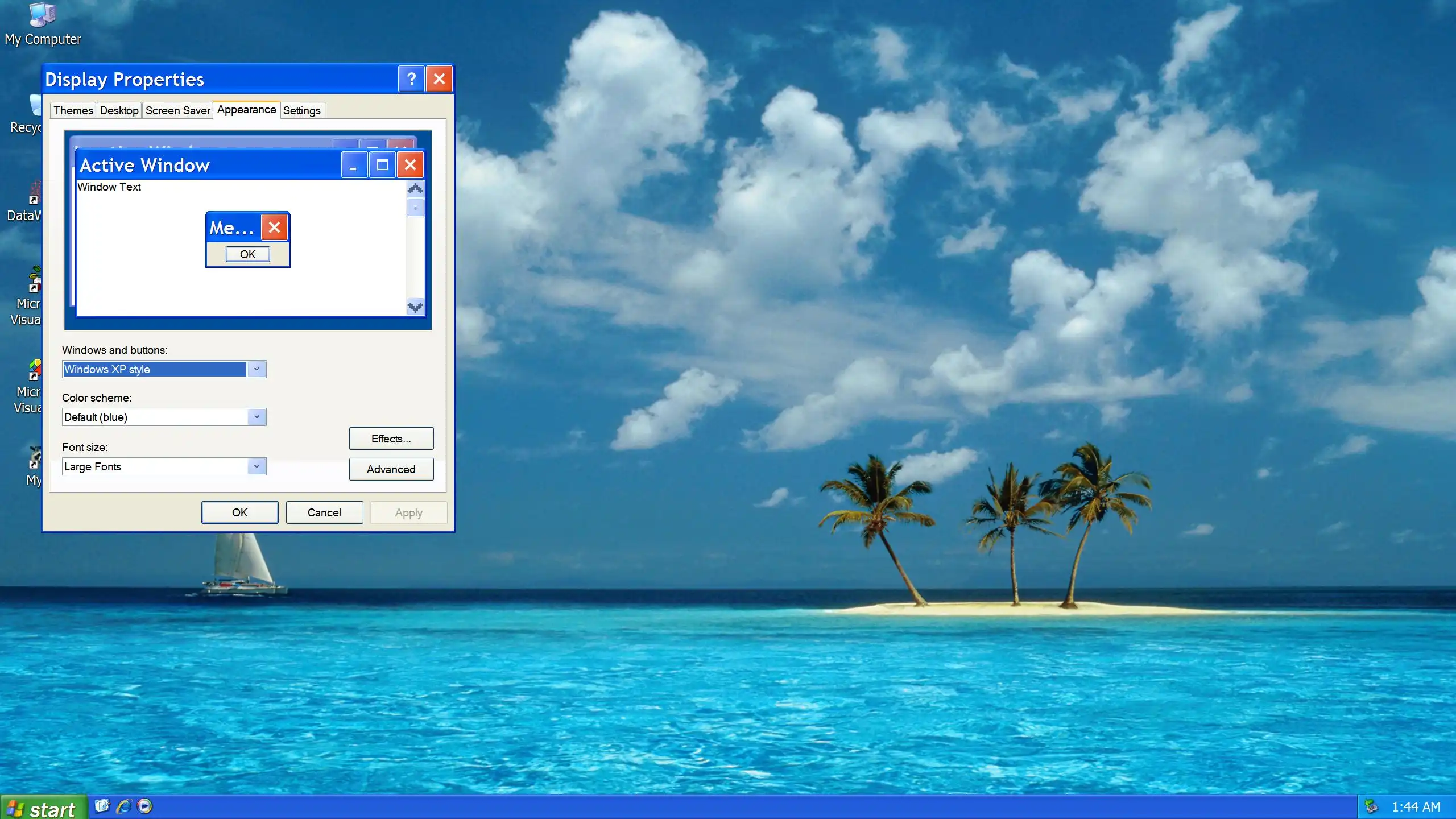
Task: Open the Color scheme dropdown
Action: coord(257,417)
